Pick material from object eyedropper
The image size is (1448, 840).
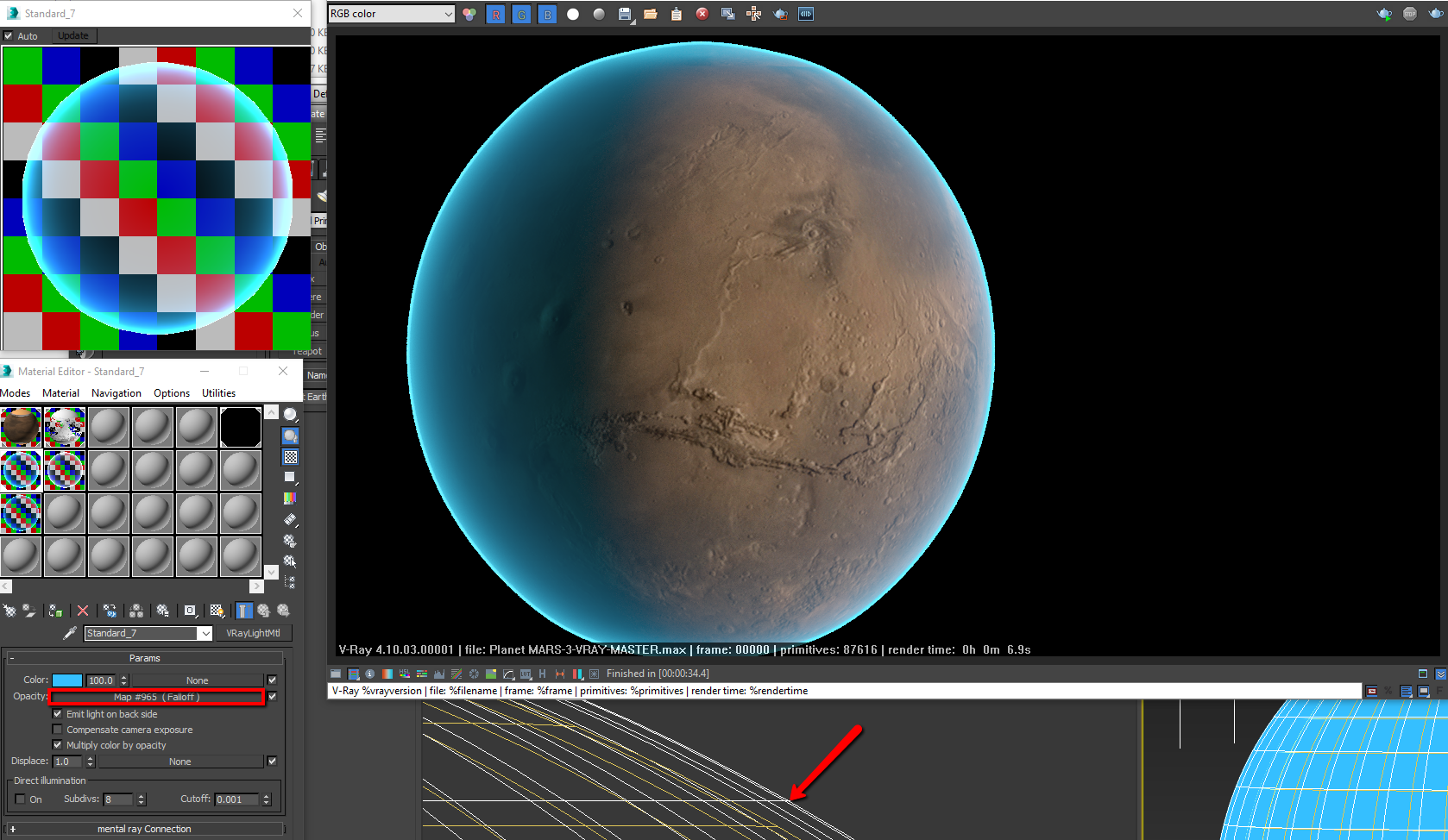click(x=70, y=633)
